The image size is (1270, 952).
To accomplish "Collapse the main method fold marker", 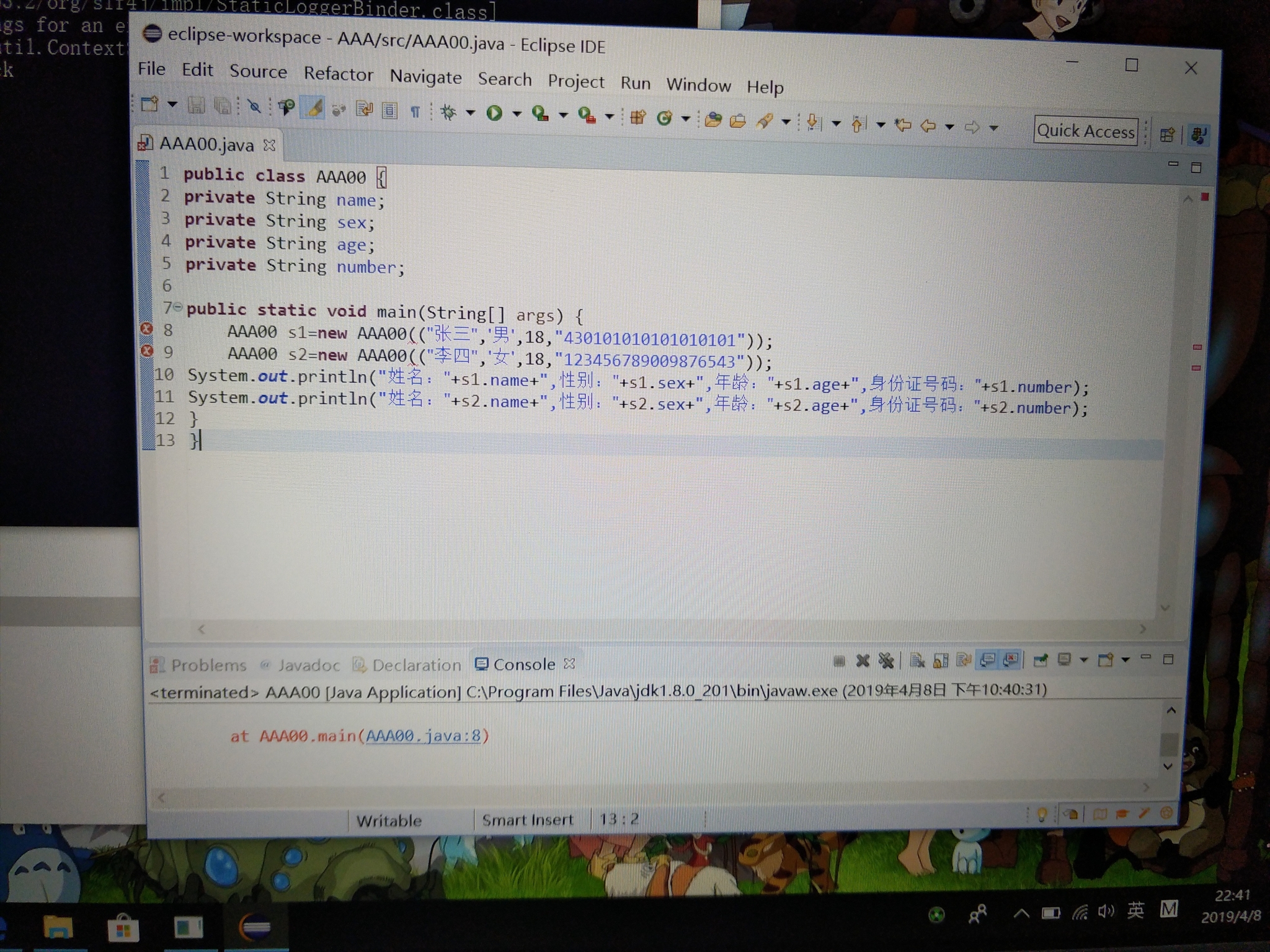I will [x=178, y=307].
